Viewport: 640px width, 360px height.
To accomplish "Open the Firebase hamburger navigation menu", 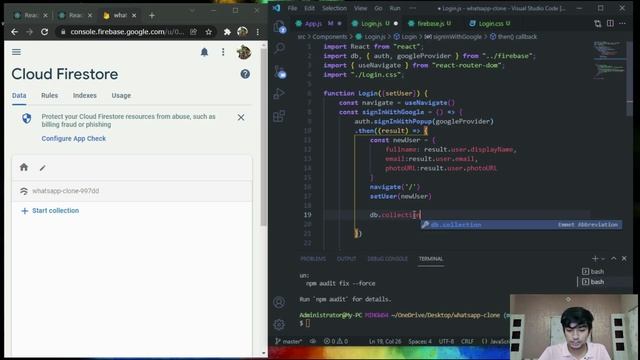I will pyautogui.click(x=16, y=52).
